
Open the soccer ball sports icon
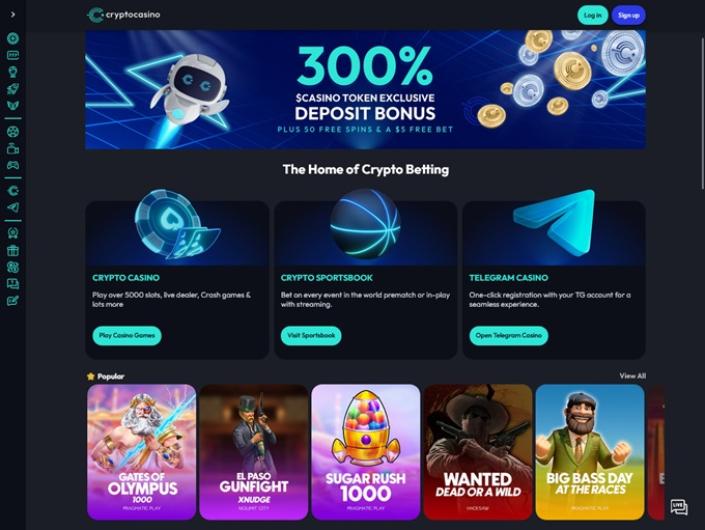[x=13, y=132]
